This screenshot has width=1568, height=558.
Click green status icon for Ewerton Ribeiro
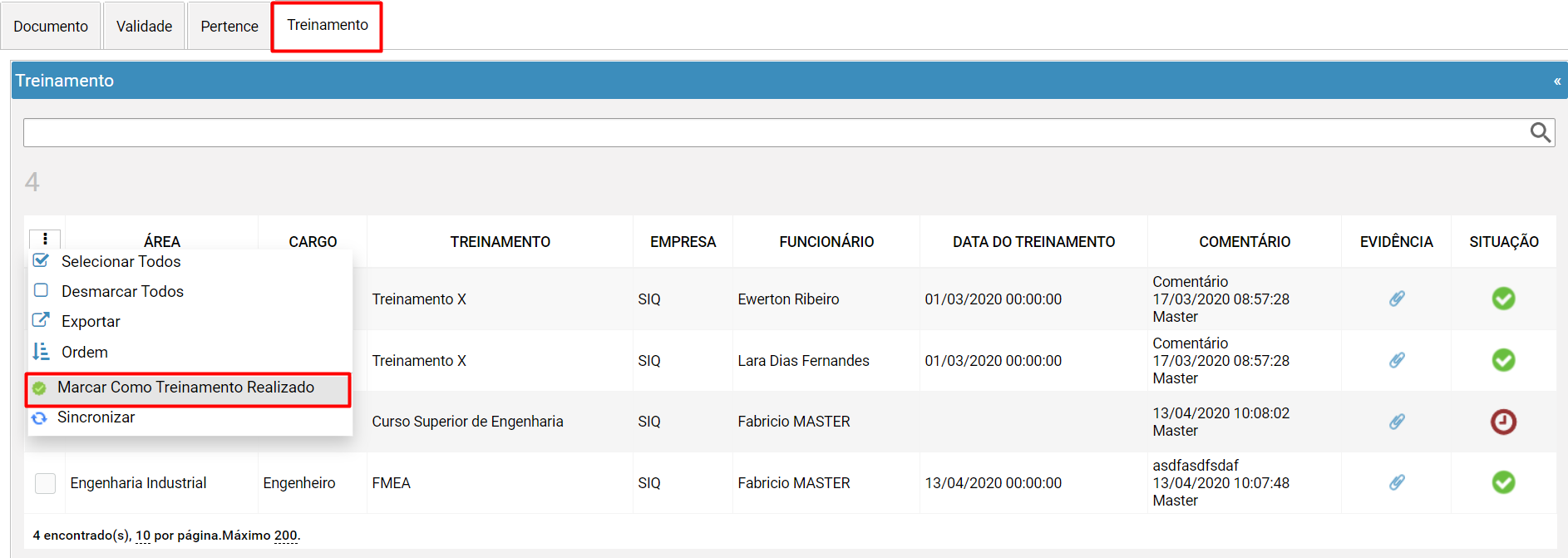click(x=1503, y=299)
